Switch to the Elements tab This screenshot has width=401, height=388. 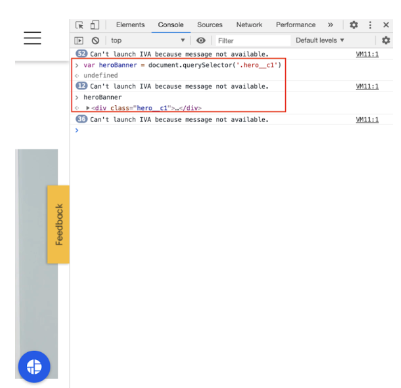(130, 25)
